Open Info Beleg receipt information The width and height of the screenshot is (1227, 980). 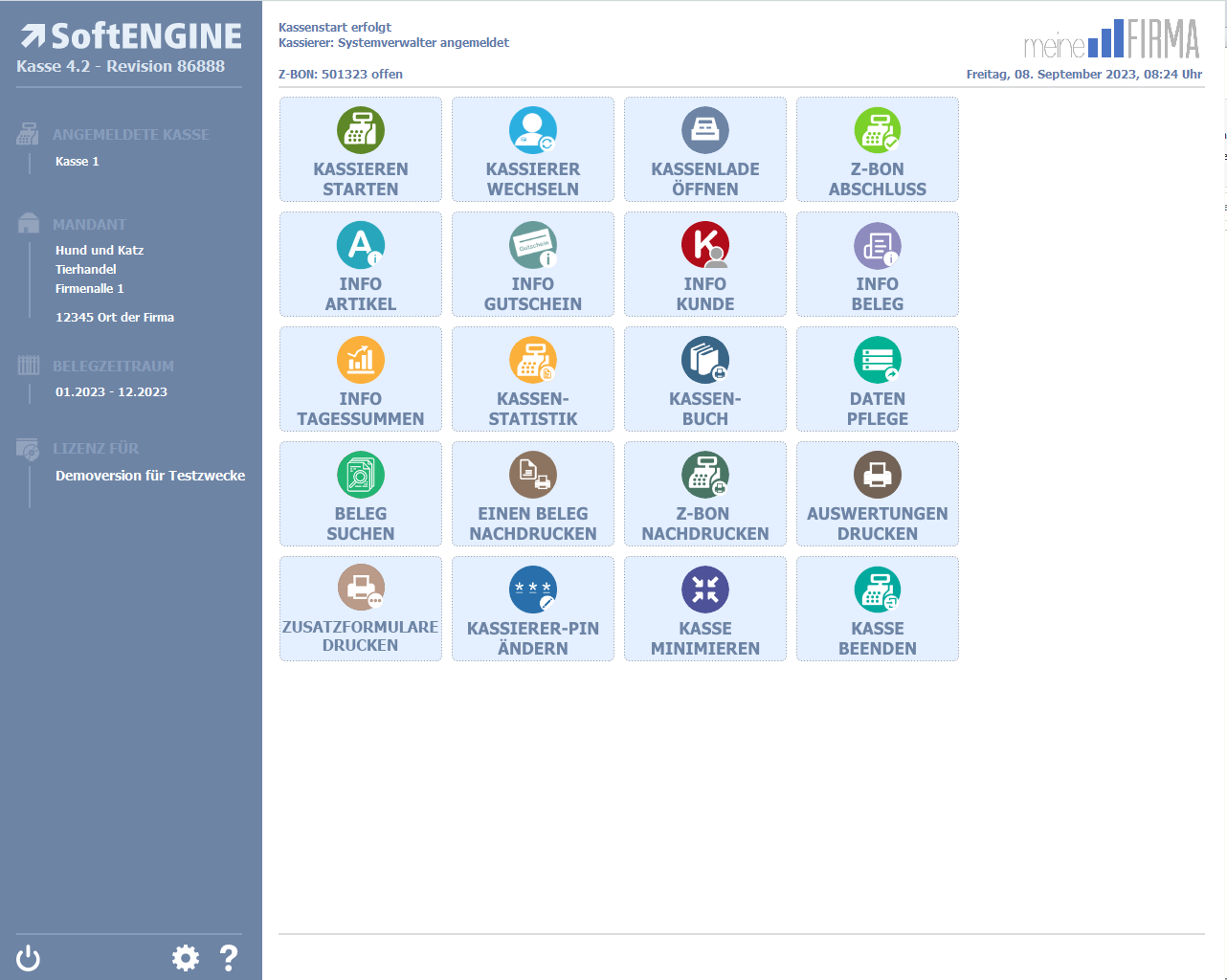[x=878, y=264]
